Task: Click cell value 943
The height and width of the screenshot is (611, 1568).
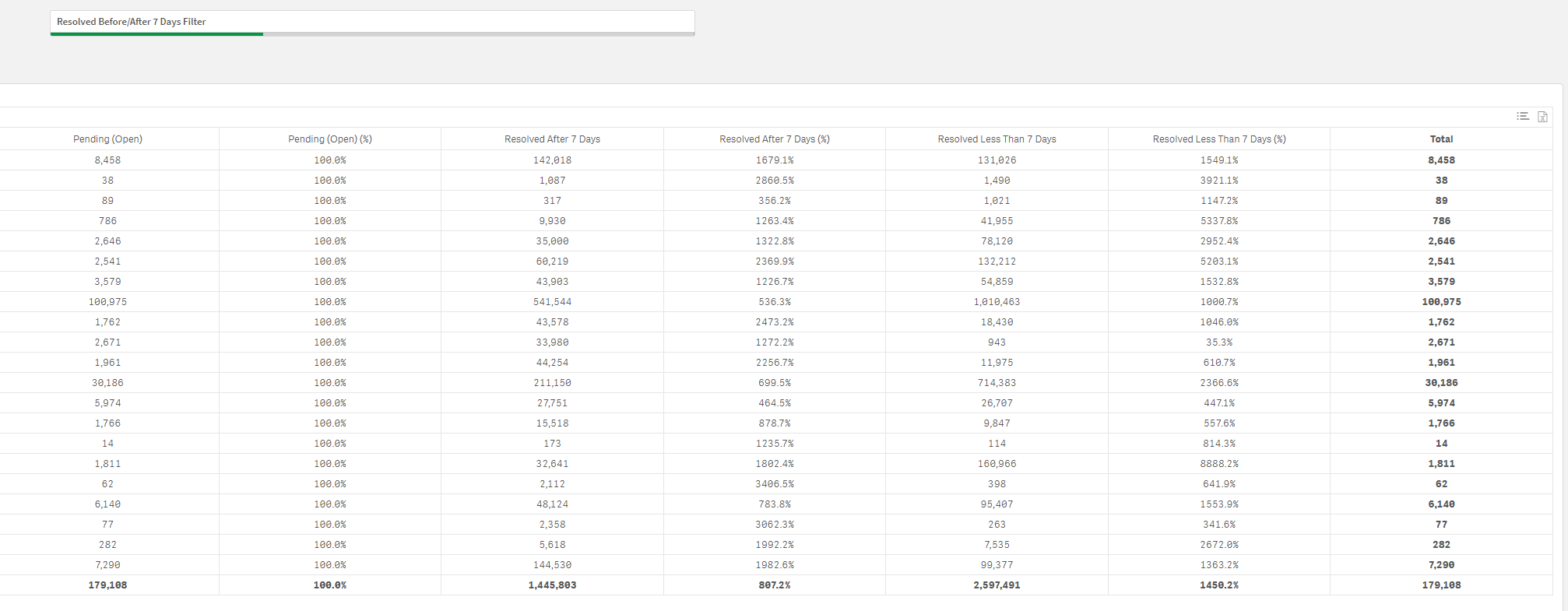Action: click(997, 342)
